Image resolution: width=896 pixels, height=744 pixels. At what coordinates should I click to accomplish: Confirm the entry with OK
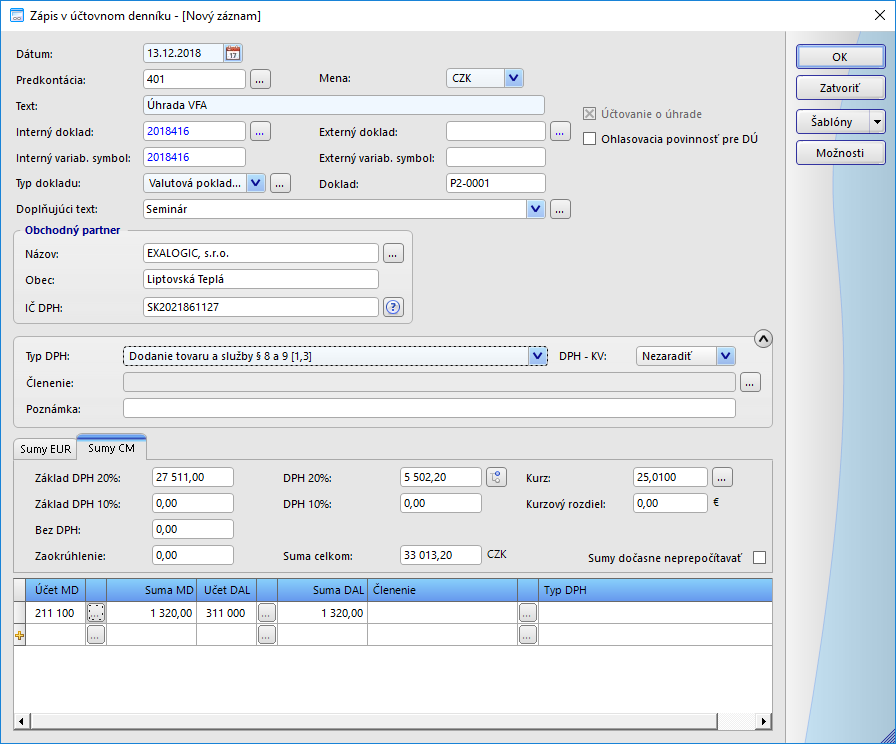841,57
